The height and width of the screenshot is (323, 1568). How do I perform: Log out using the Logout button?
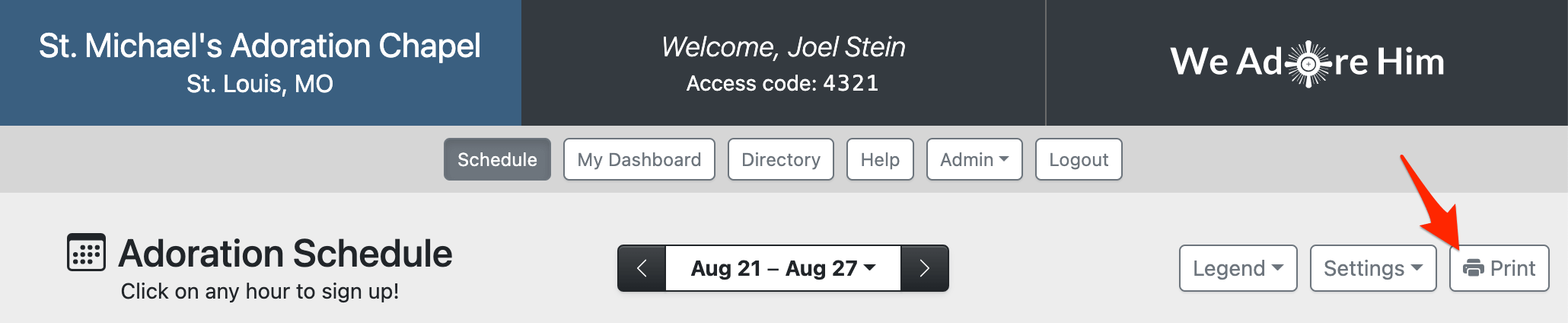[x=1078, y=159]
